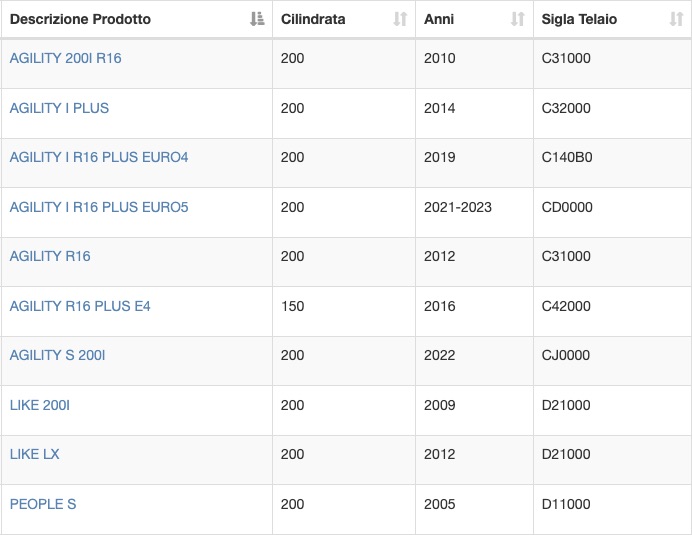This screenshot has width=692, height=535.
Task: Click the Anni header label
Action: pyautogui.click(x=439, y=19)
